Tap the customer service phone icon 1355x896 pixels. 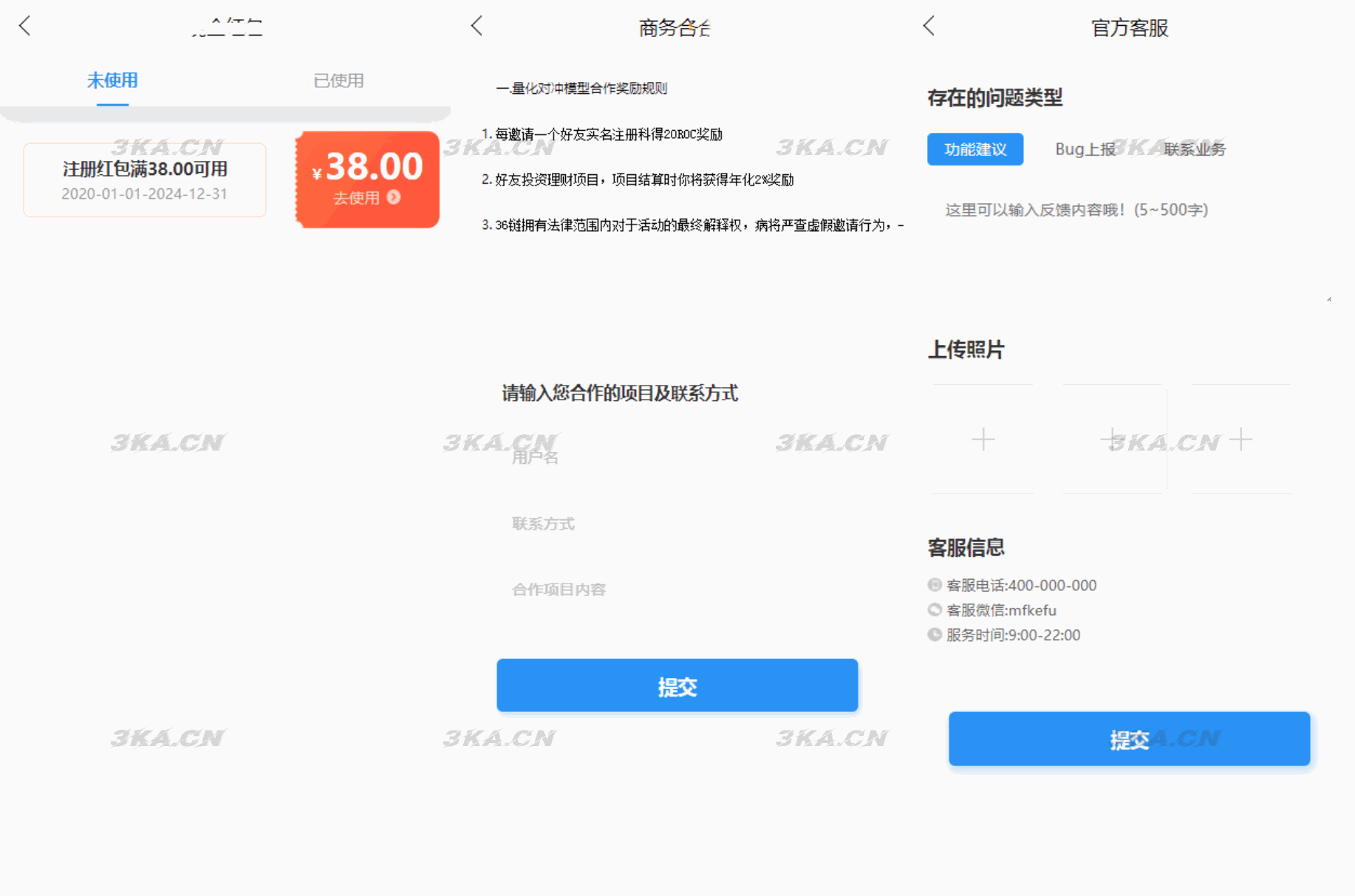point(935,585)
